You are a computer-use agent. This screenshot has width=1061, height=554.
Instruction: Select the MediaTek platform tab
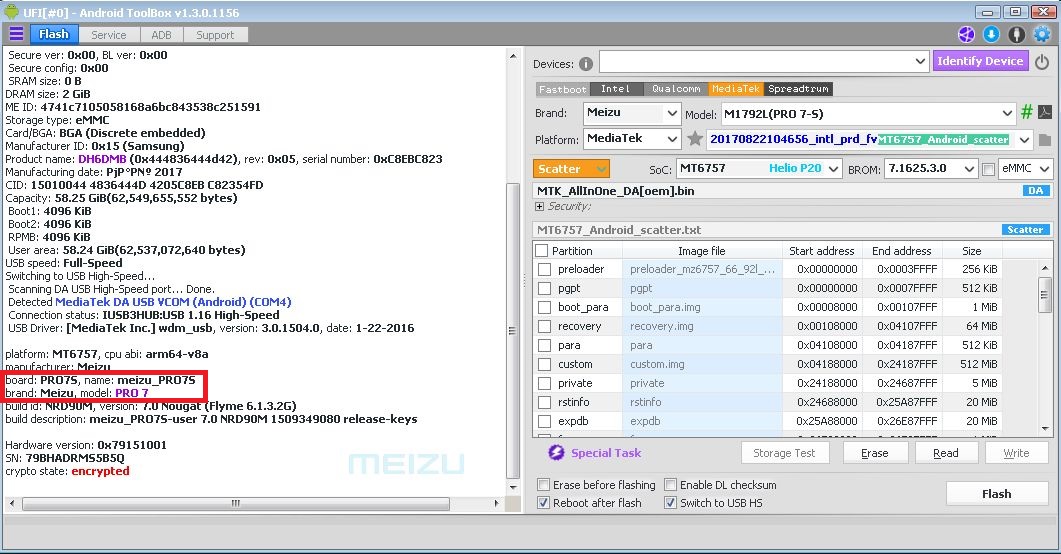(736, 89)
